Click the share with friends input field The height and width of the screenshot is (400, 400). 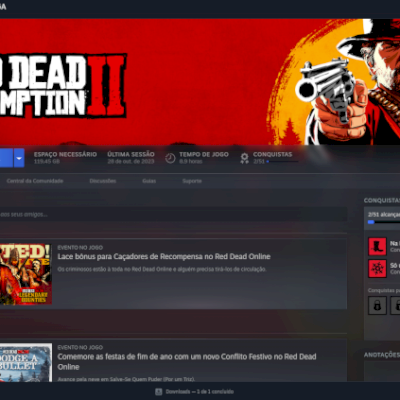[x=173, y=214]
